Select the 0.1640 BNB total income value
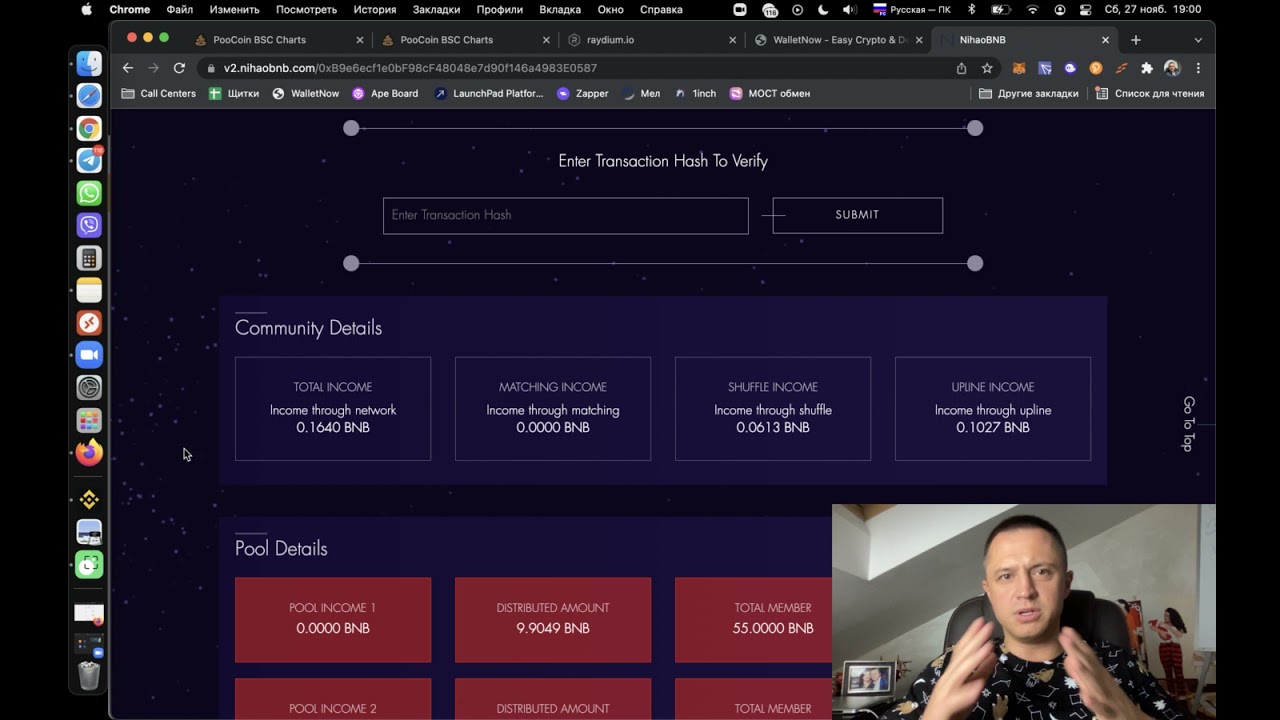Image resolution: width=1280 pixels, height=720 pixels. point(333,427)
